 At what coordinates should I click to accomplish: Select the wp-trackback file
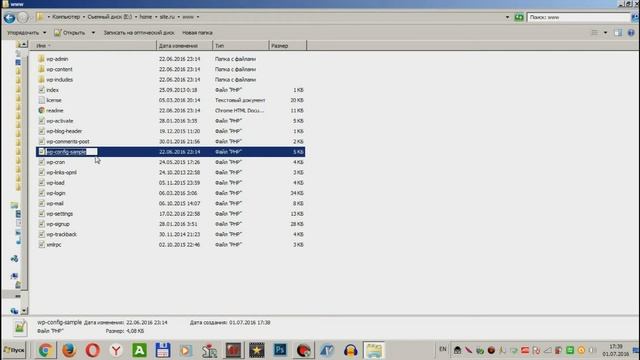click(170, 234)
